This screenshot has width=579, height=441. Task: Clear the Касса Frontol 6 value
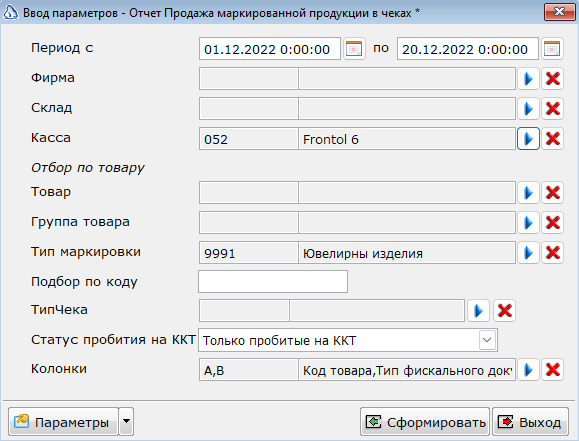[x=552, y=139]
